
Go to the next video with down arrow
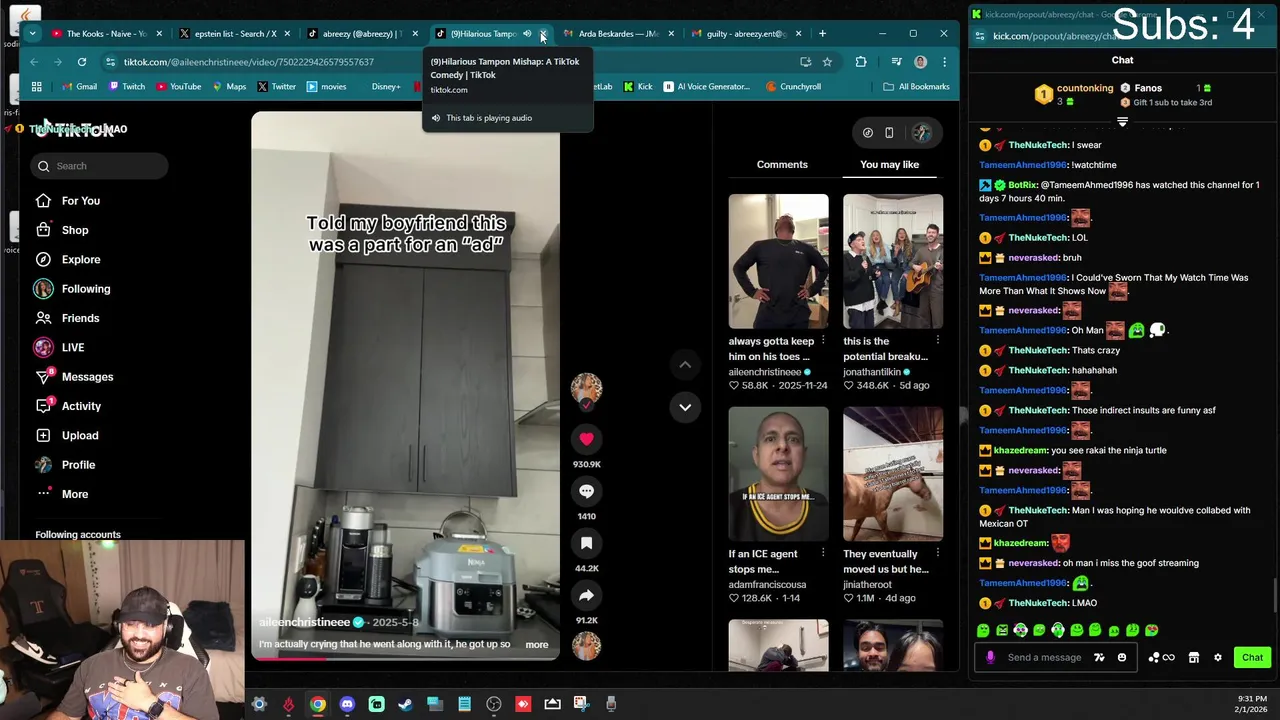685,407
